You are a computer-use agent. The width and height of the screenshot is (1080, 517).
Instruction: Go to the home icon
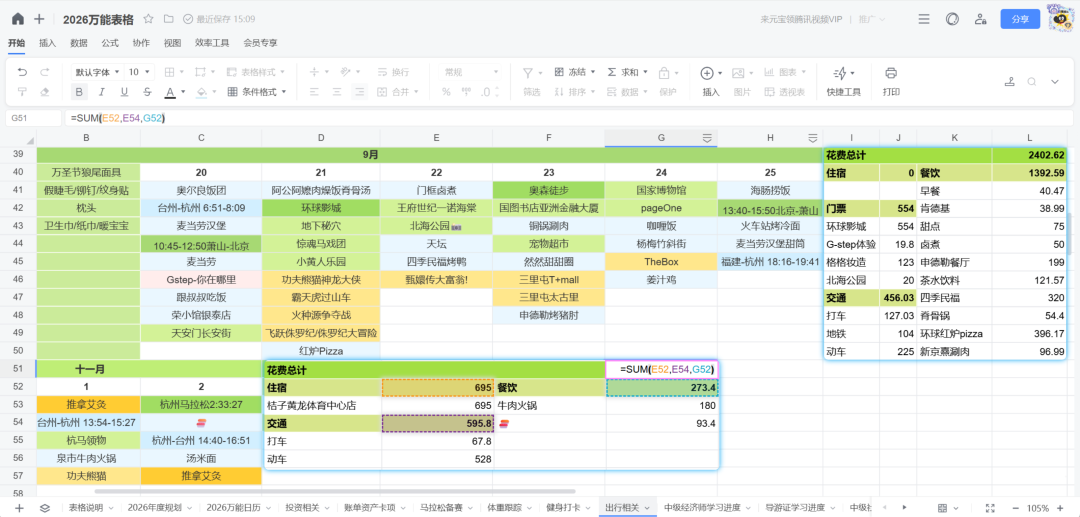(x=17, y=19)
